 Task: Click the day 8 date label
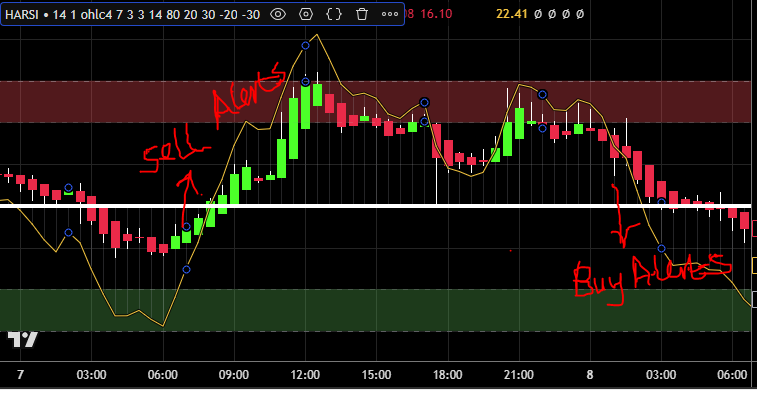tap(590, 375)
